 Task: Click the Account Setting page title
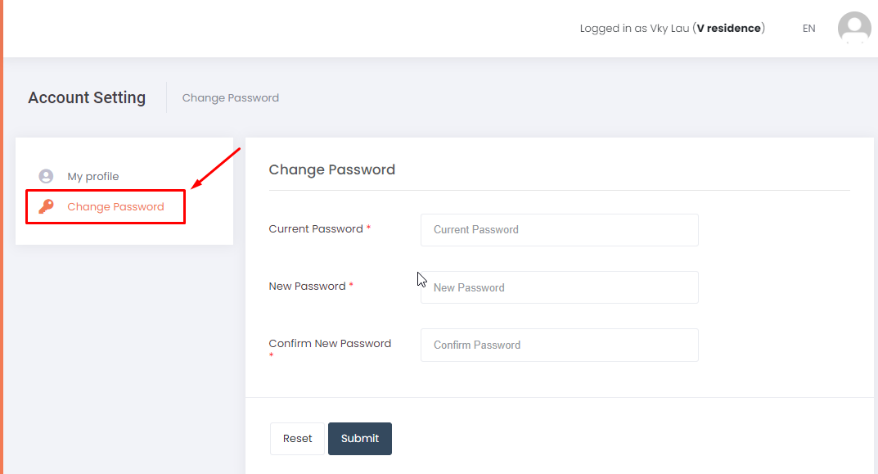coord(87,98)
